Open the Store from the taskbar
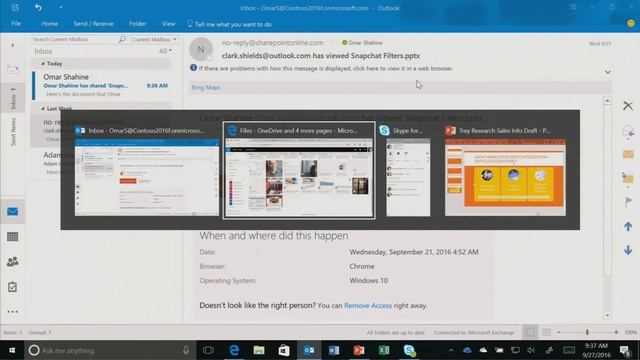The image size is (640, 360). (284, 350)
